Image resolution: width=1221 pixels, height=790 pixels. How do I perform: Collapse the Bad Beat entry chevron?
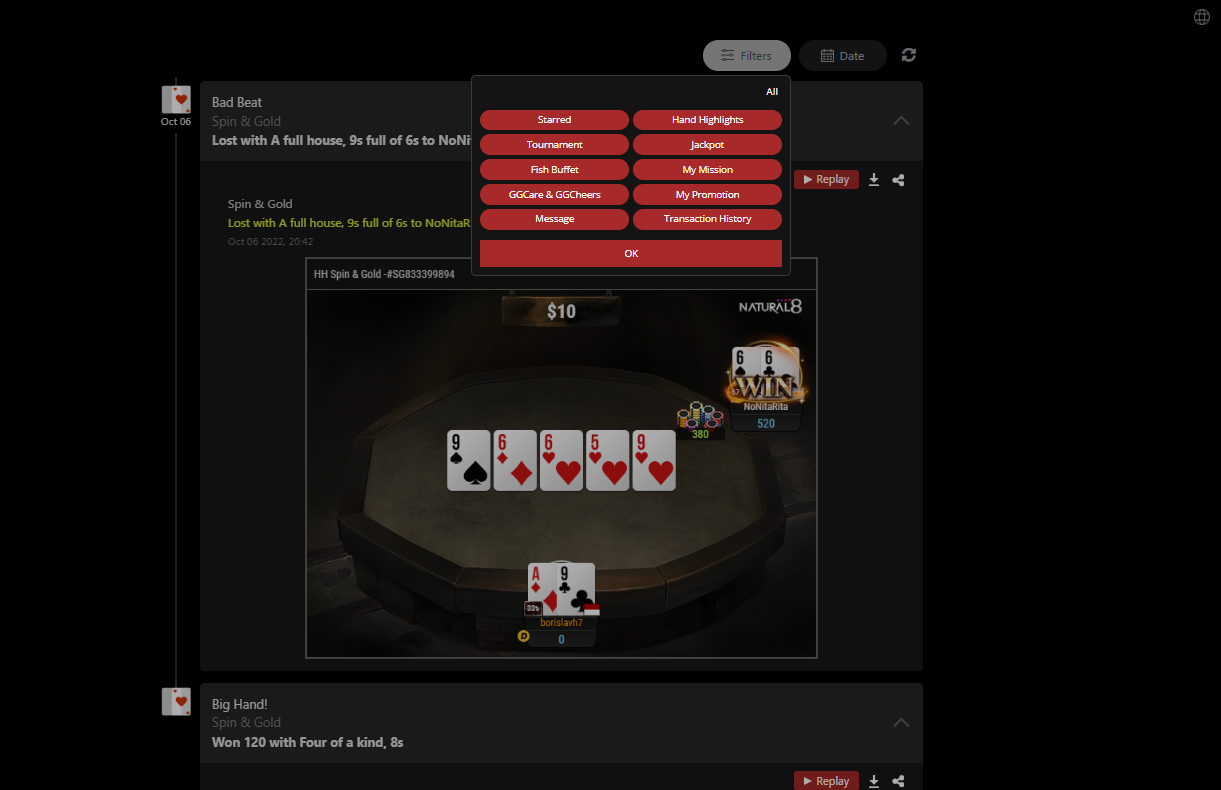(901, 120)
